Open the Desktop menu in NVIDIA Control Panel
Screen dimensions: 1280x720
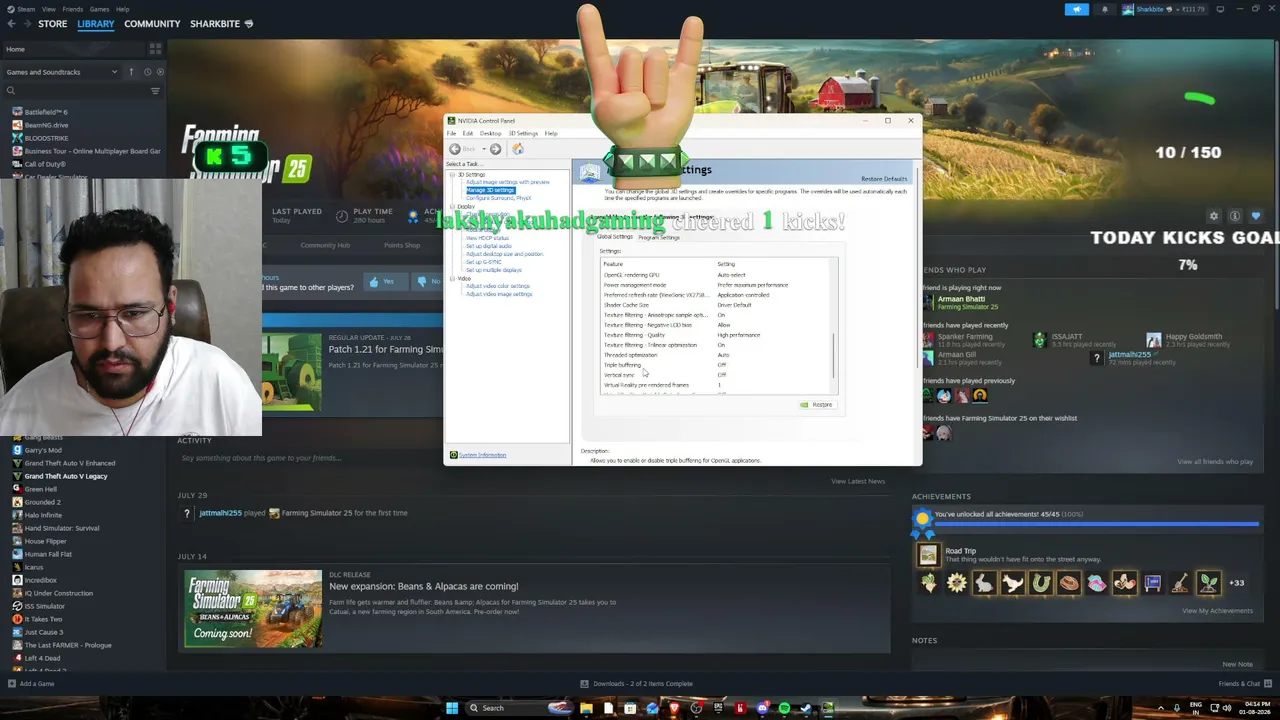(490, 133)
